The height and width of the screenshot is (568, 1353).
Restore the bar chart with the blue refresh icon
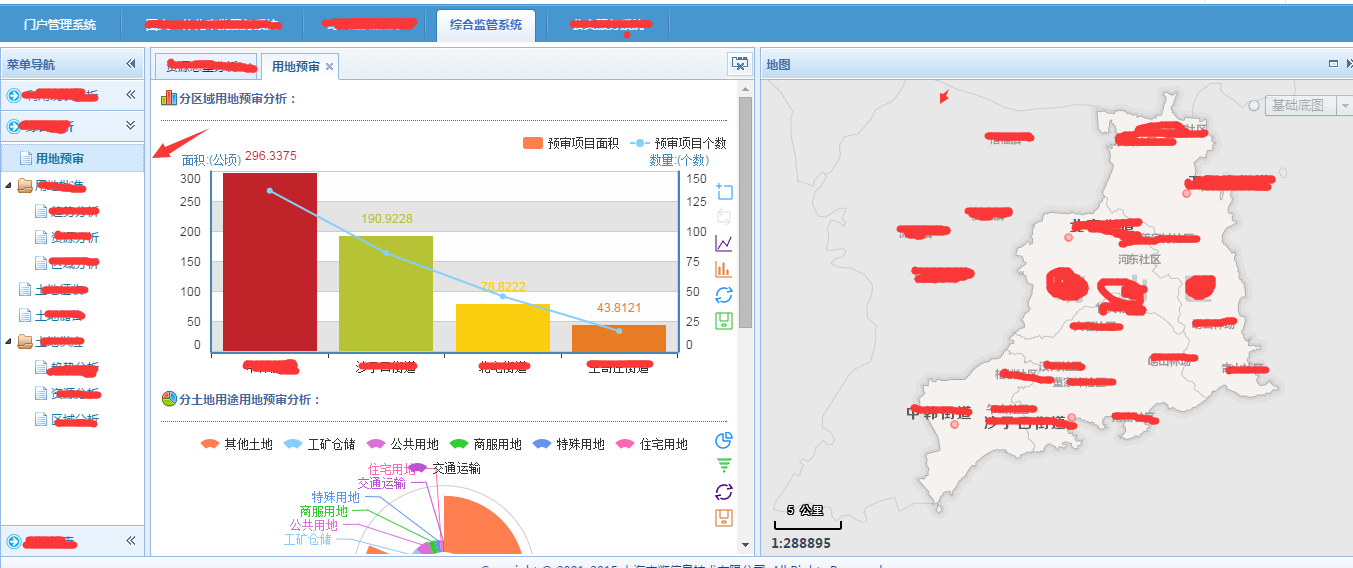point(725,295)
